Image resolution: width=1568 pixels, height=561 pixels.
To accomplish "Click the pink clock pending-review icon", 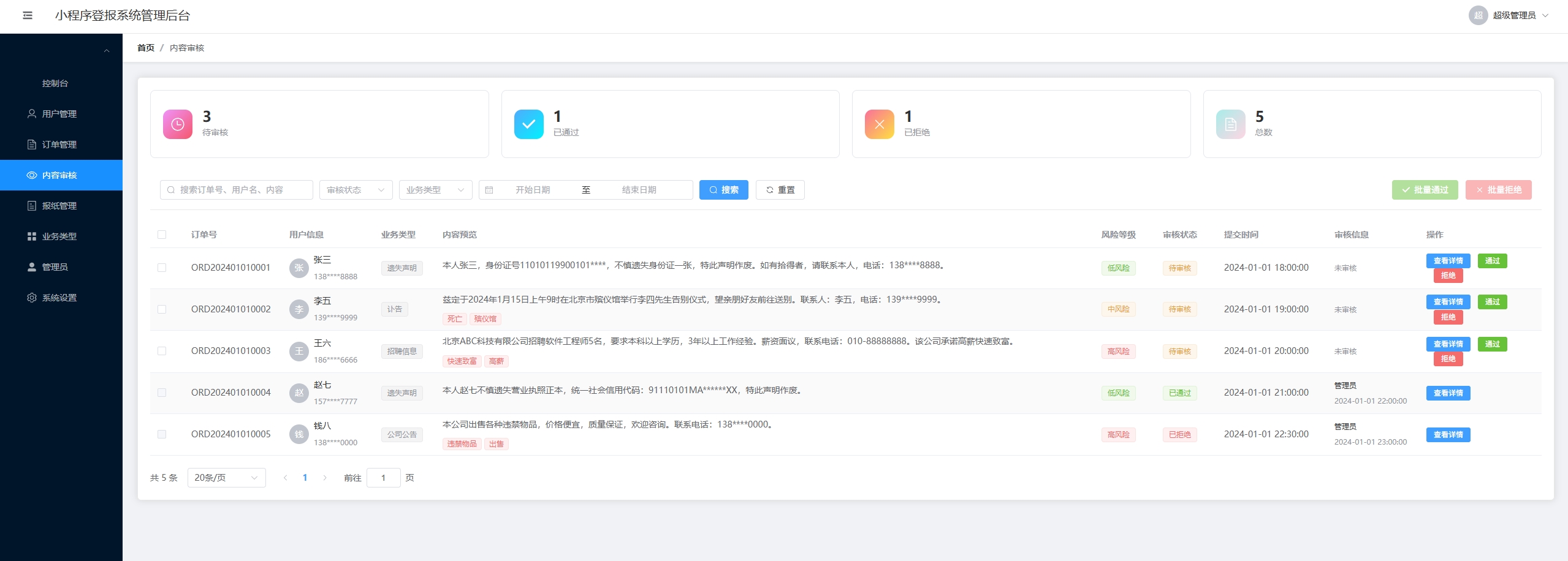I will 177,124.
